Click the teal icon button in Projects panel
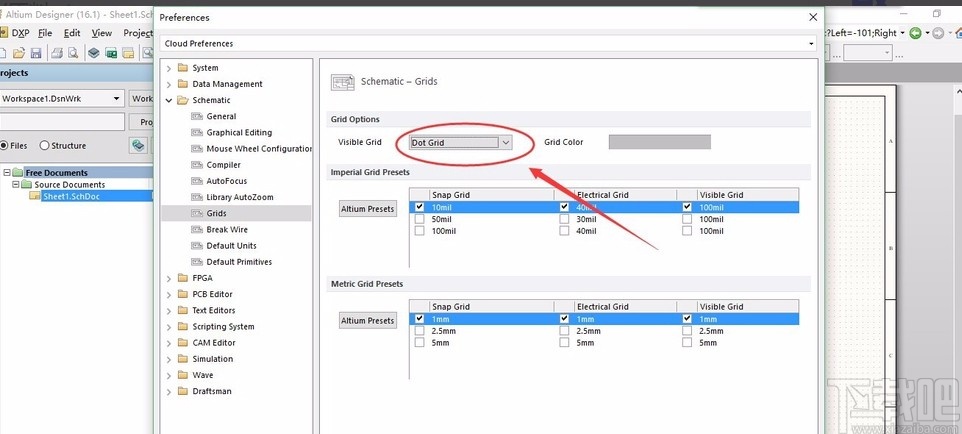Screen dimensions: 962x434 point(139,145)
